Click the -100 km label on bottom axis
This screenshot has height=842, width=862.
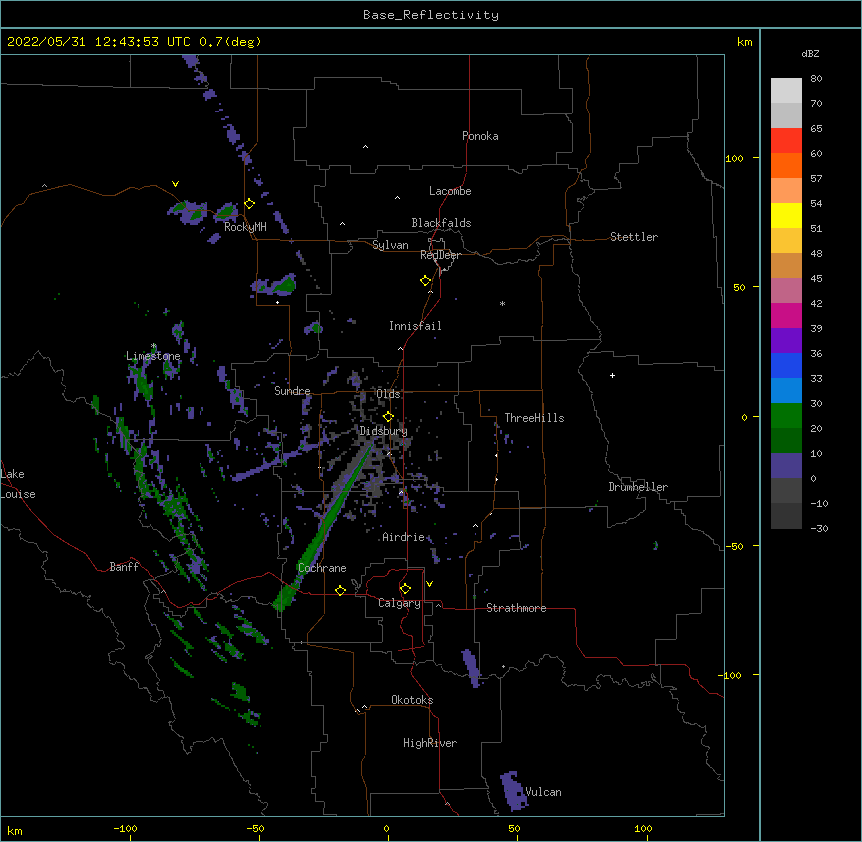(x=126, y=828)
